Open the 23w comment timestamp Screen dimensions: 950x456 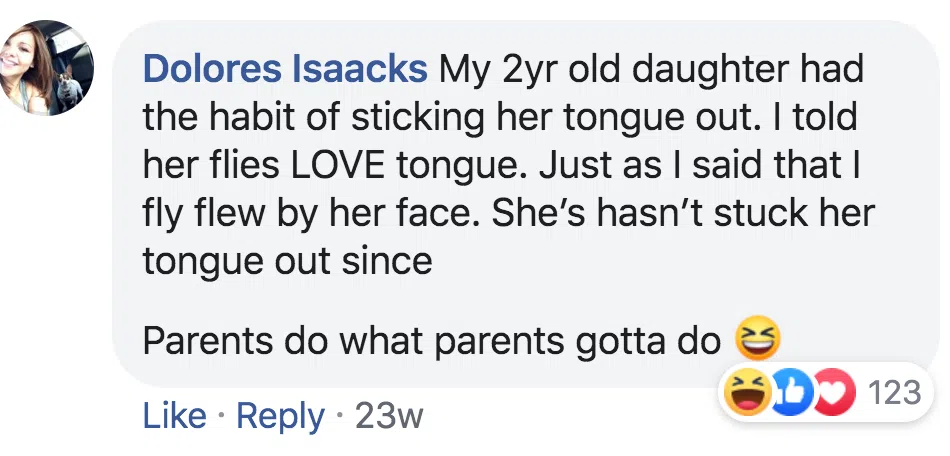click(389, 416)
